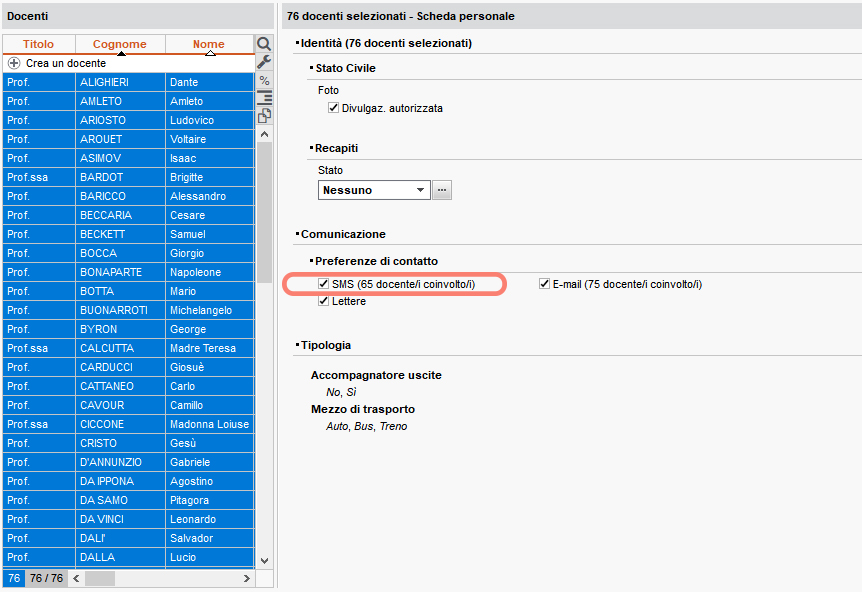Viewport: 862px width, 592px height.
Task: Click Mezzo di trasporto values Auto, Bus, Treno
Action: tap(367, 426)
